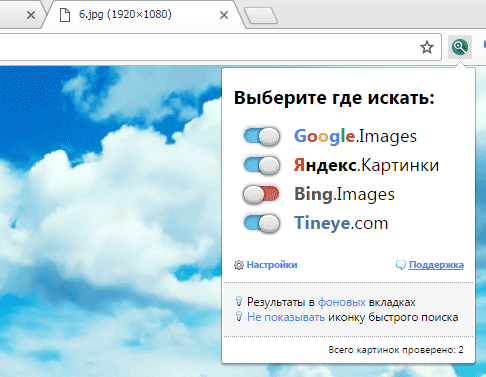Click the page icon on 6.jpg tab
This screenshot has width=486, height=377.
pyautogui.click(x=65, y=15)
